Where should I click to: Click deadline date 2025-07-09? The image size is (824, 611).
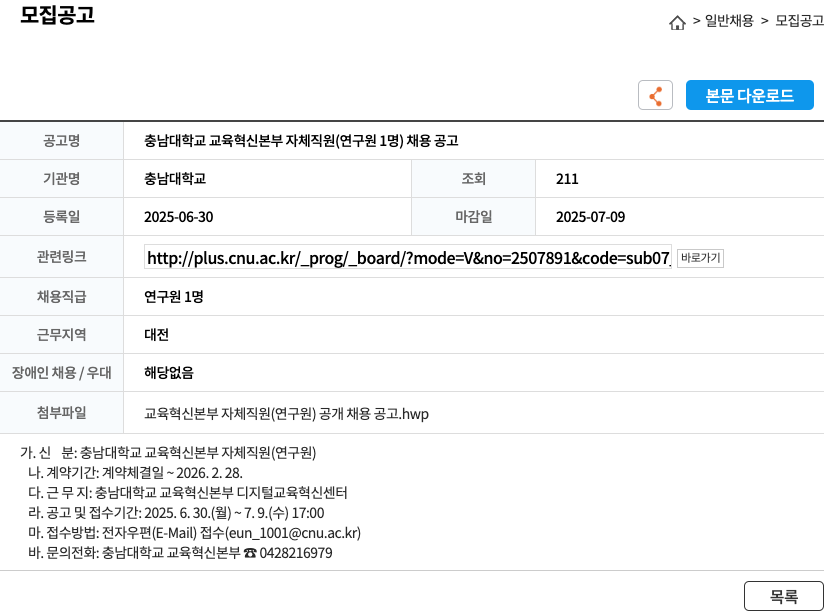591,217
